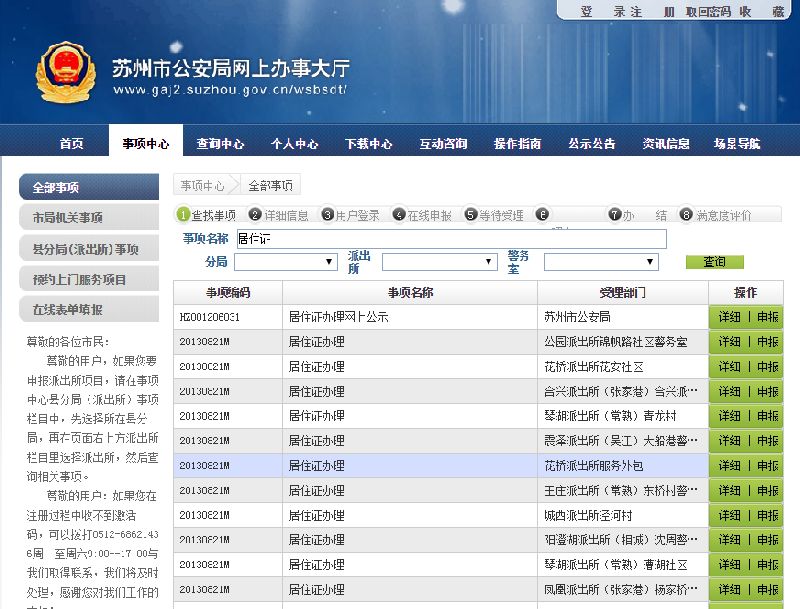This screenshot has width=800, height=609.
Task: Open 个人中心 navigation tab
Action: point(294,143)
